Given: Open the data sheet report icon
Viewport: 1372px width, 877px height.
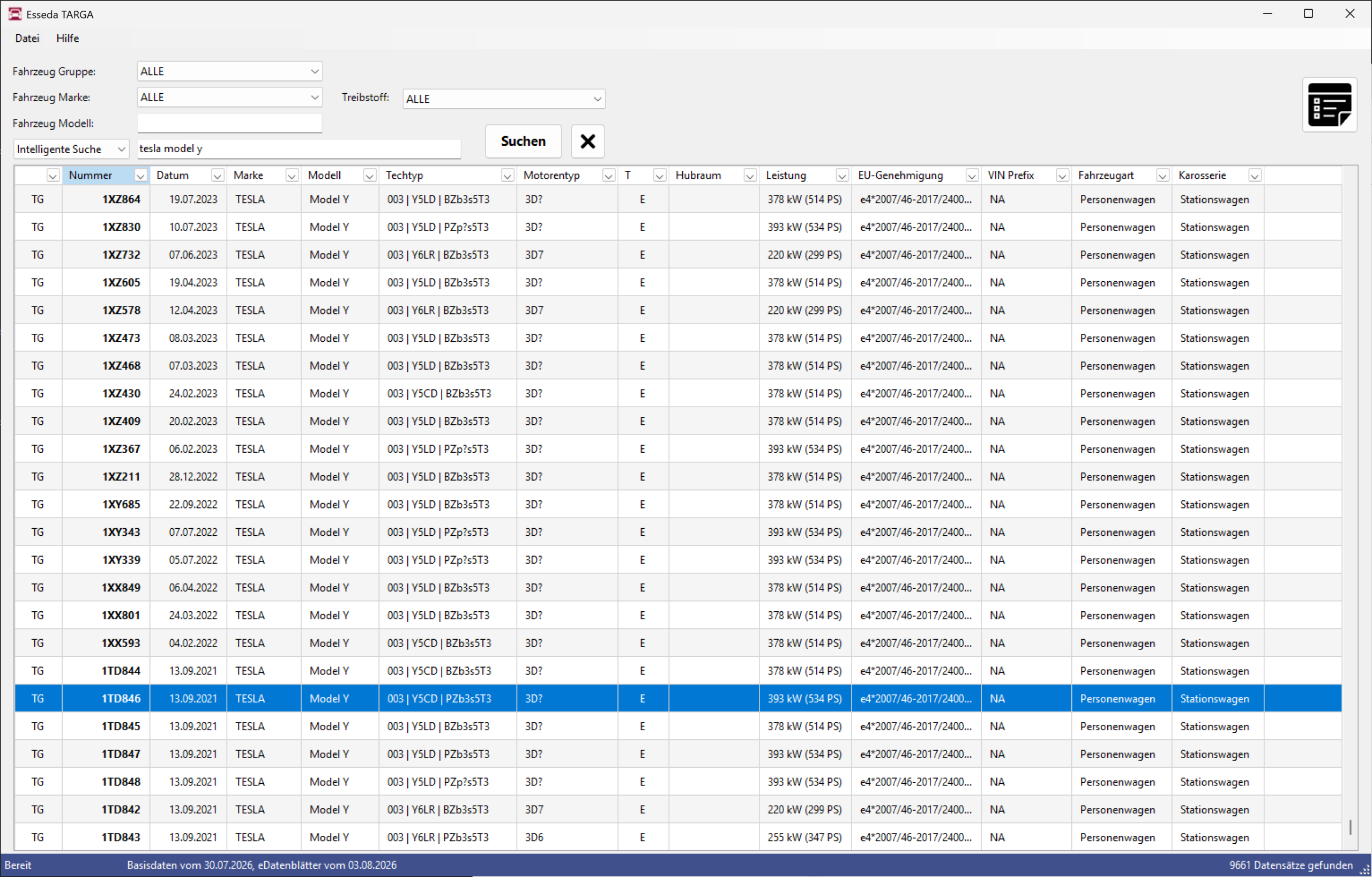Looking at the screenshot, I should 1329,105.
